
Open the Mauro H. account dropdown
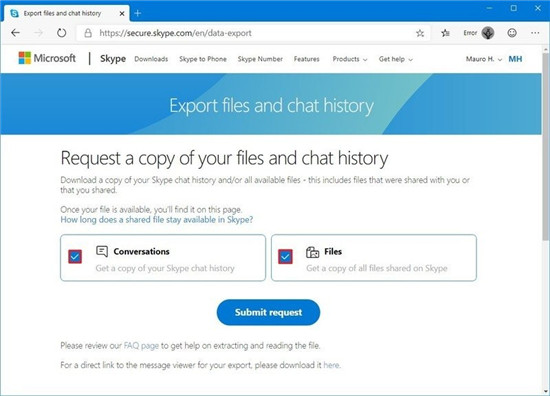pyautogui.click(x=484, y=59)
